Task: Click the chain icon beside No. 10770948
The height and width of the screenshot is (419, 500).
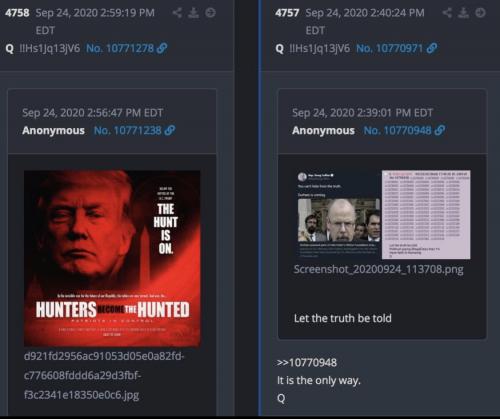Action: tap(440, 130)
